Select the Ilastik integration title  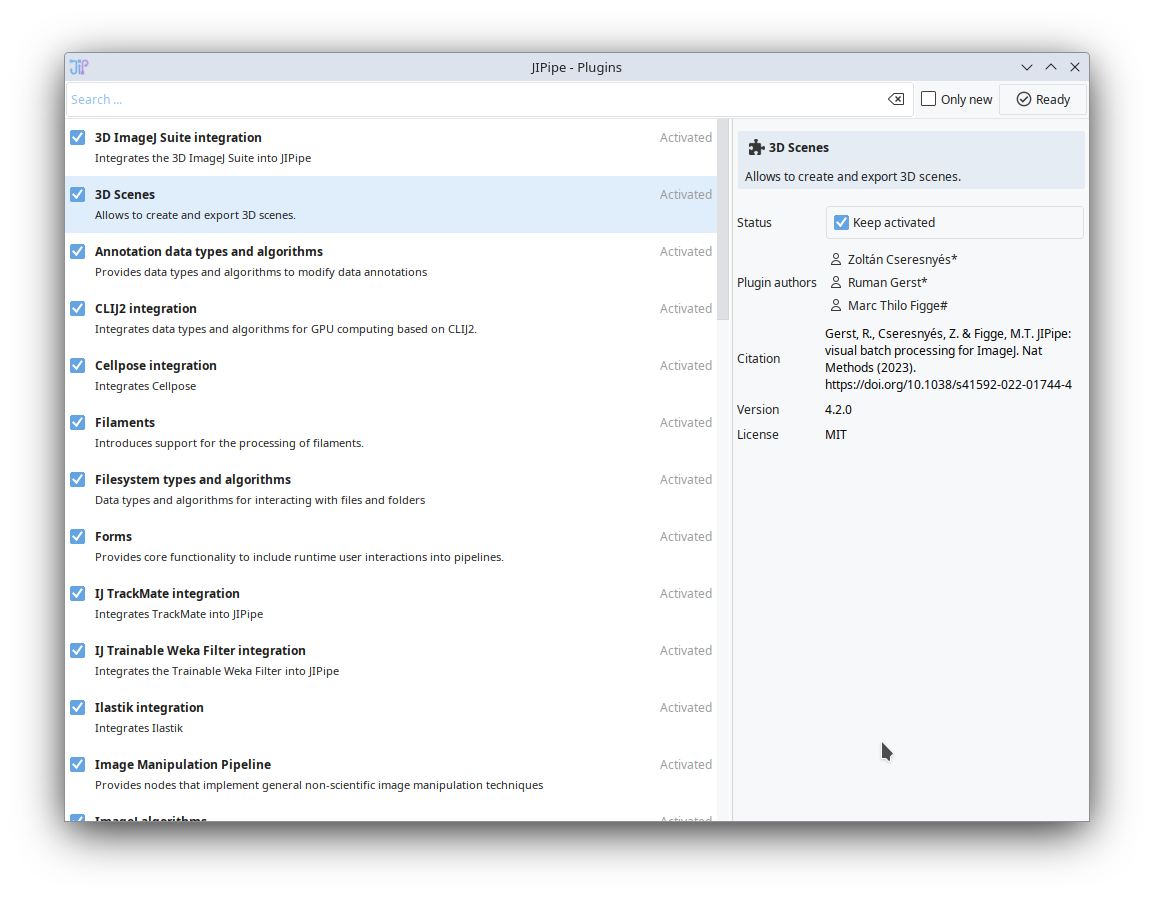point(149,707)
